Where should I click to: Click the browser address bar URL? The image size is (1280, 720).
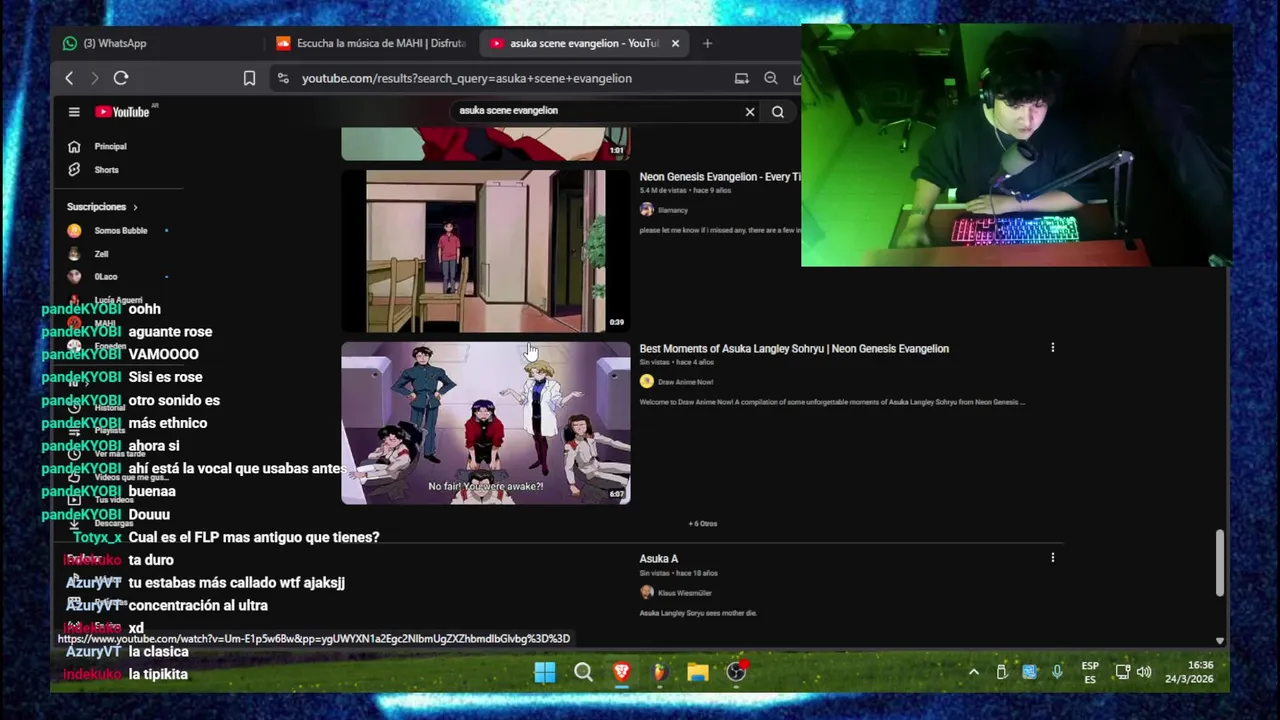tap(467, 78)
